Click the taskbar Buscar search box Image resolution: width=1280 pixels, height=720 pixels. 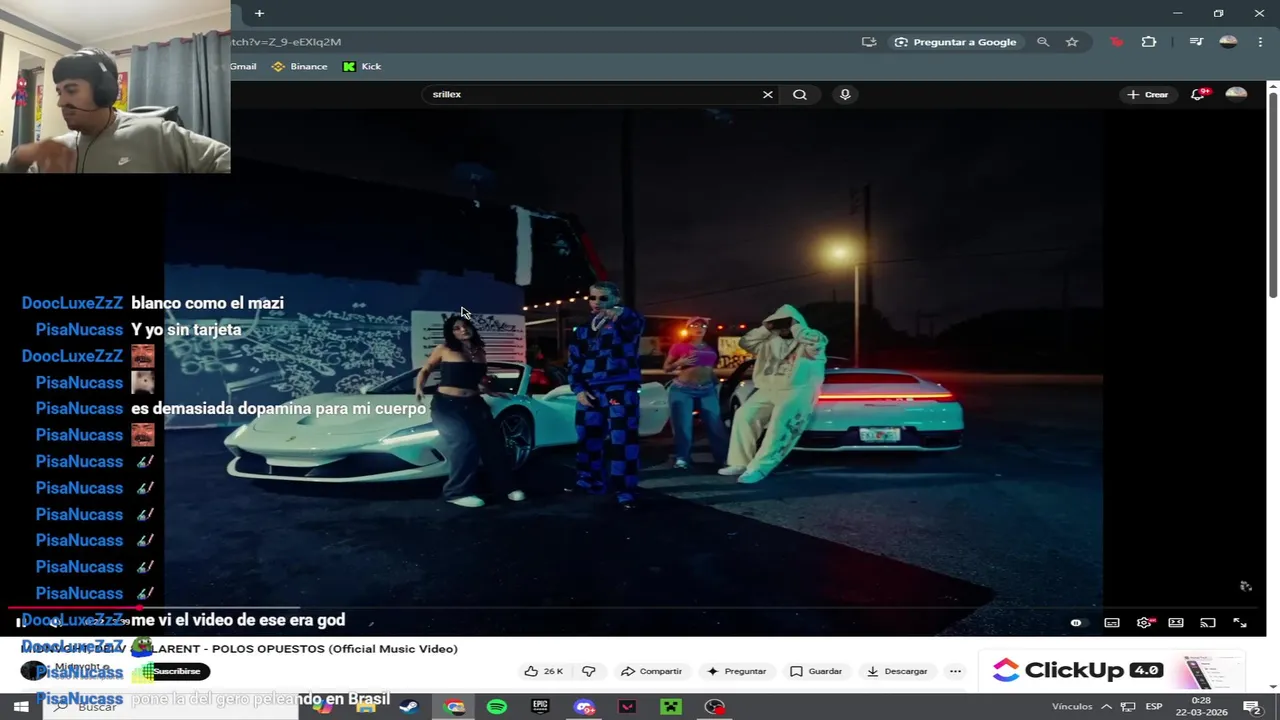170,707
